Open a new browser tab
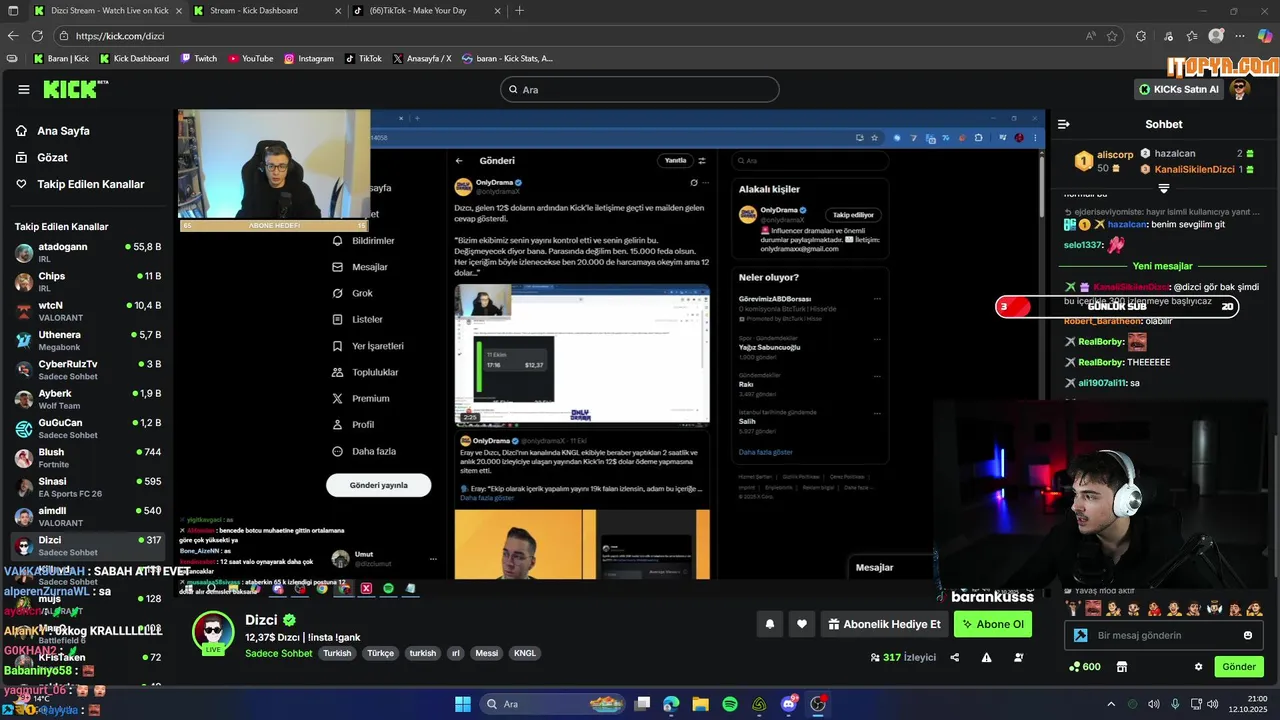The height and width of the screenshot is (720, 1280). 519,10
